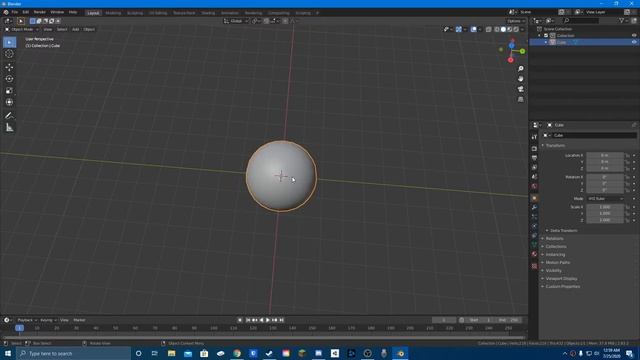Switch to the Sculpting workspace tab
This screenshot has height=360, width=640.
coord(135,13)
